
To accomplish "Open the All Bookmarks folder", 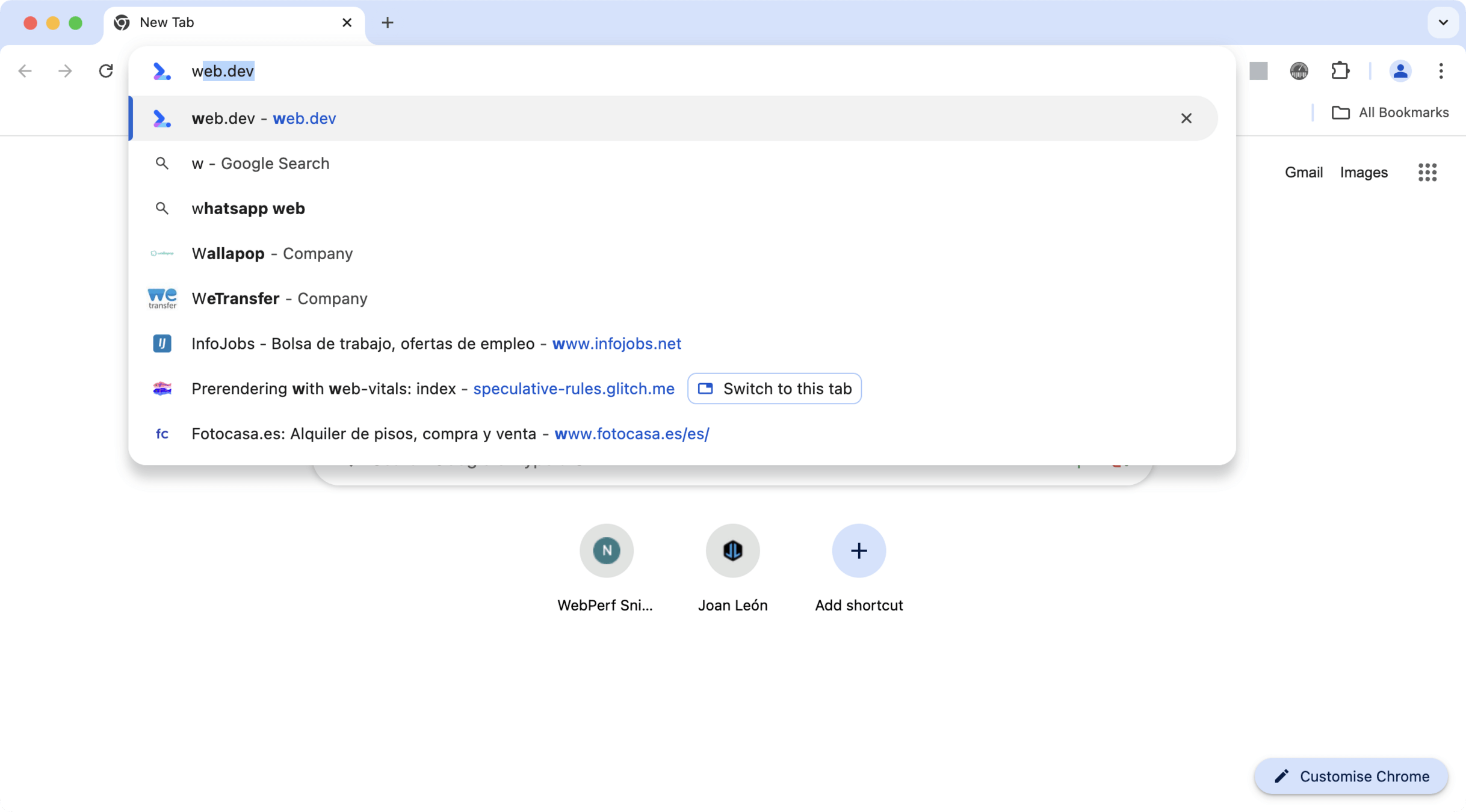I will pos(1390,112).
